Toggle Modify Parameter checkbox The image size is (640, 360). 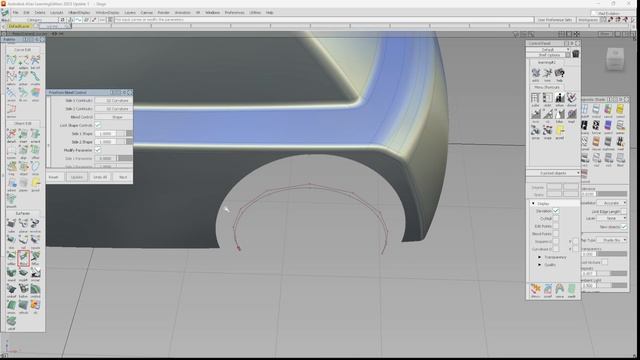tap(98, 150)
